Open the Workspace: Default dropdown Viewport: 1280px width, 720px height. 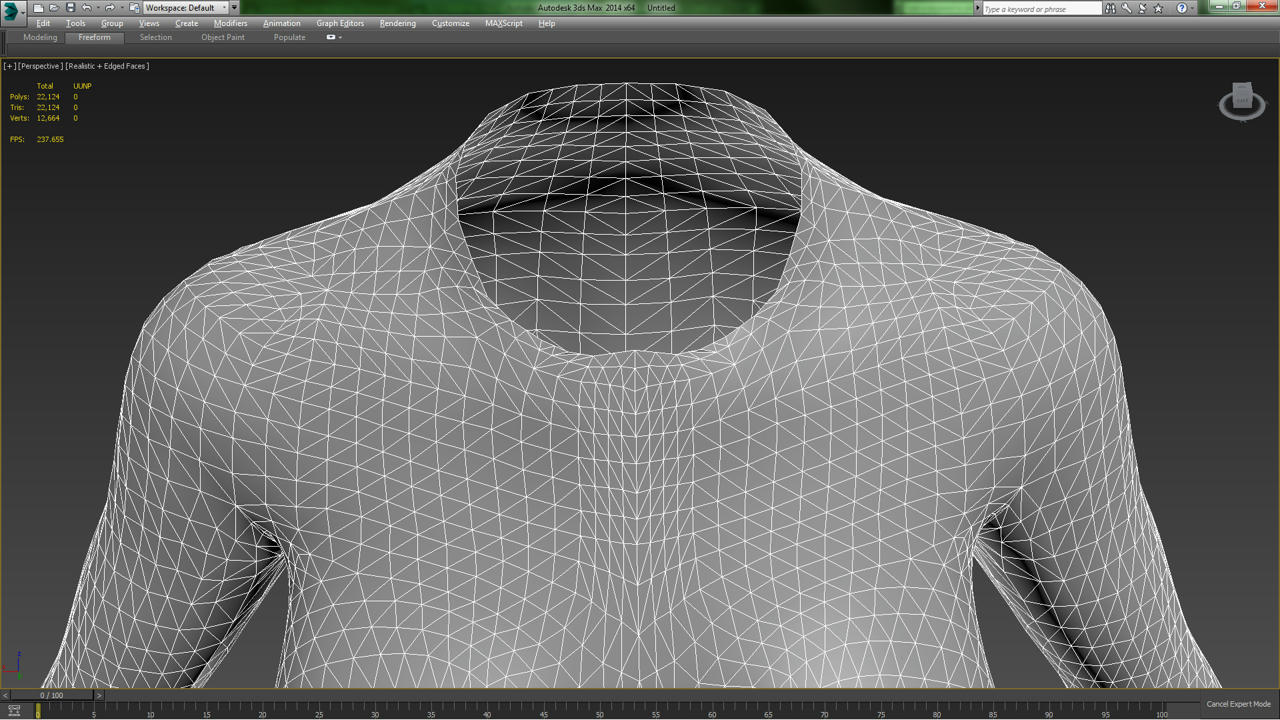click(x=186, y=8)
